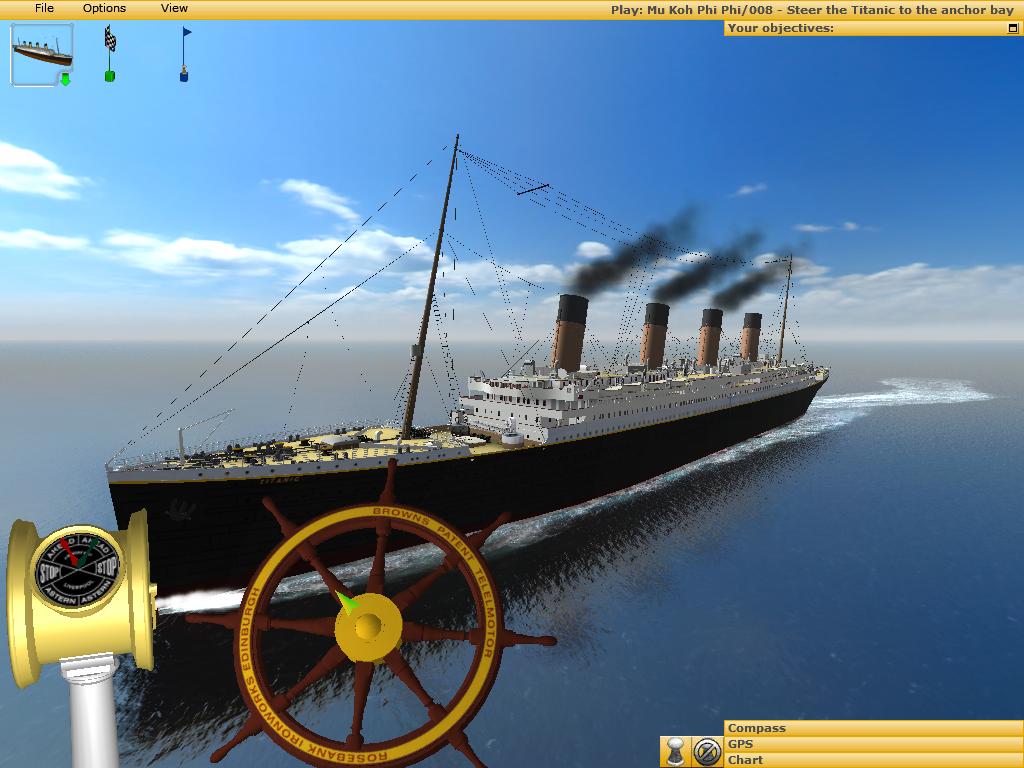Click the green down arrow under ship thumbnail
1024x768 pixels.
[x=65, y=80]
